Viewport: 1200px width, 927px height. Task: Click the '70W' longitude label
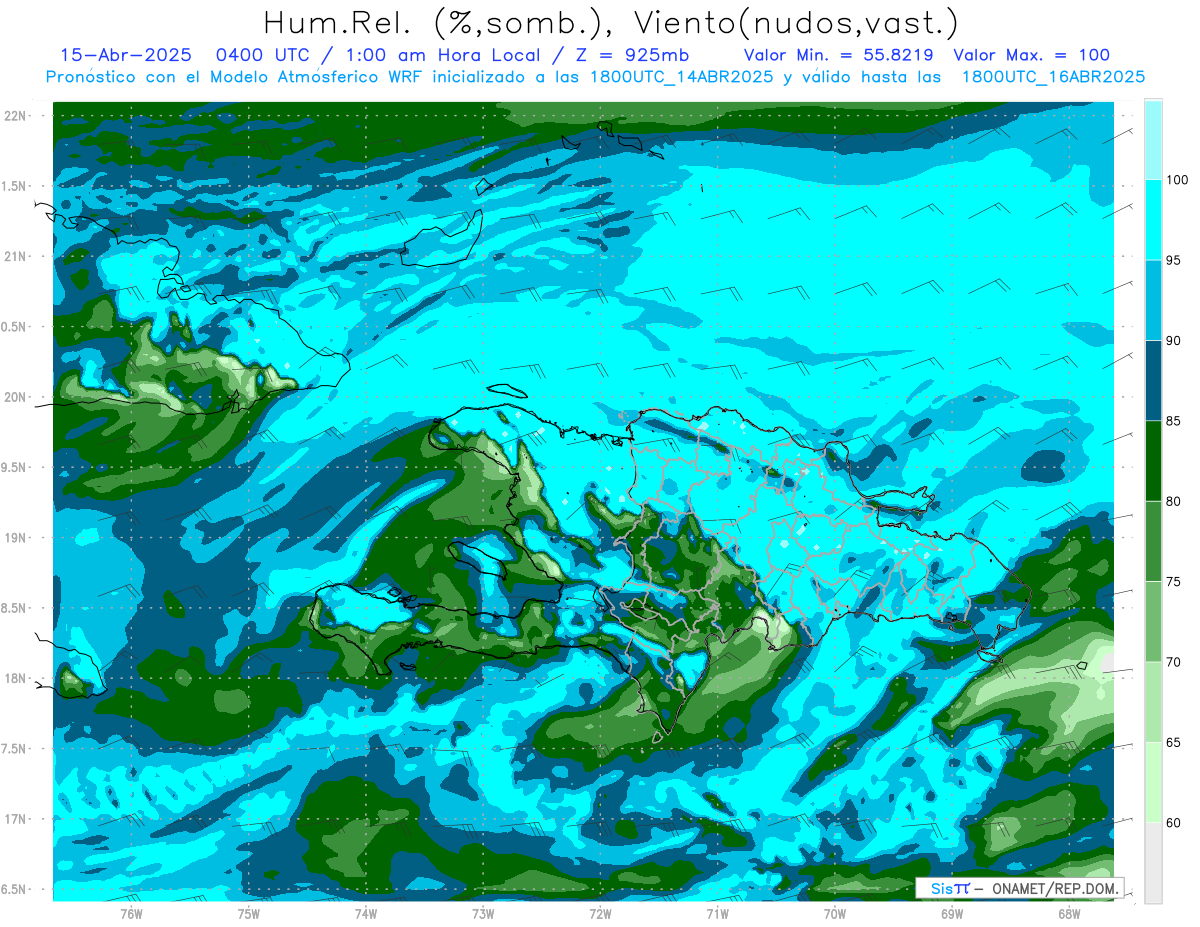pyautogui.click(x=835, y=913)
